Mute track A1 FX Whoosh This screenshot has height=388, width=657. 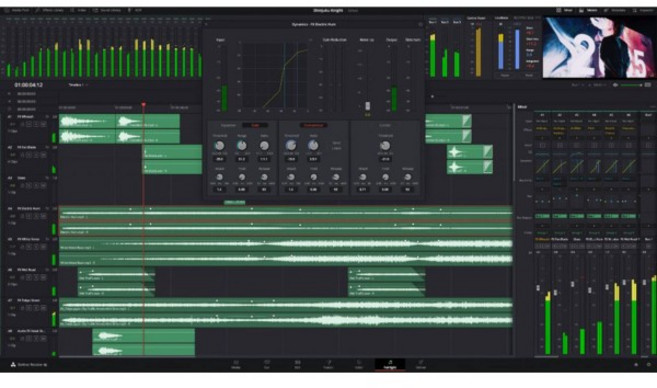[x=44, y=124]
